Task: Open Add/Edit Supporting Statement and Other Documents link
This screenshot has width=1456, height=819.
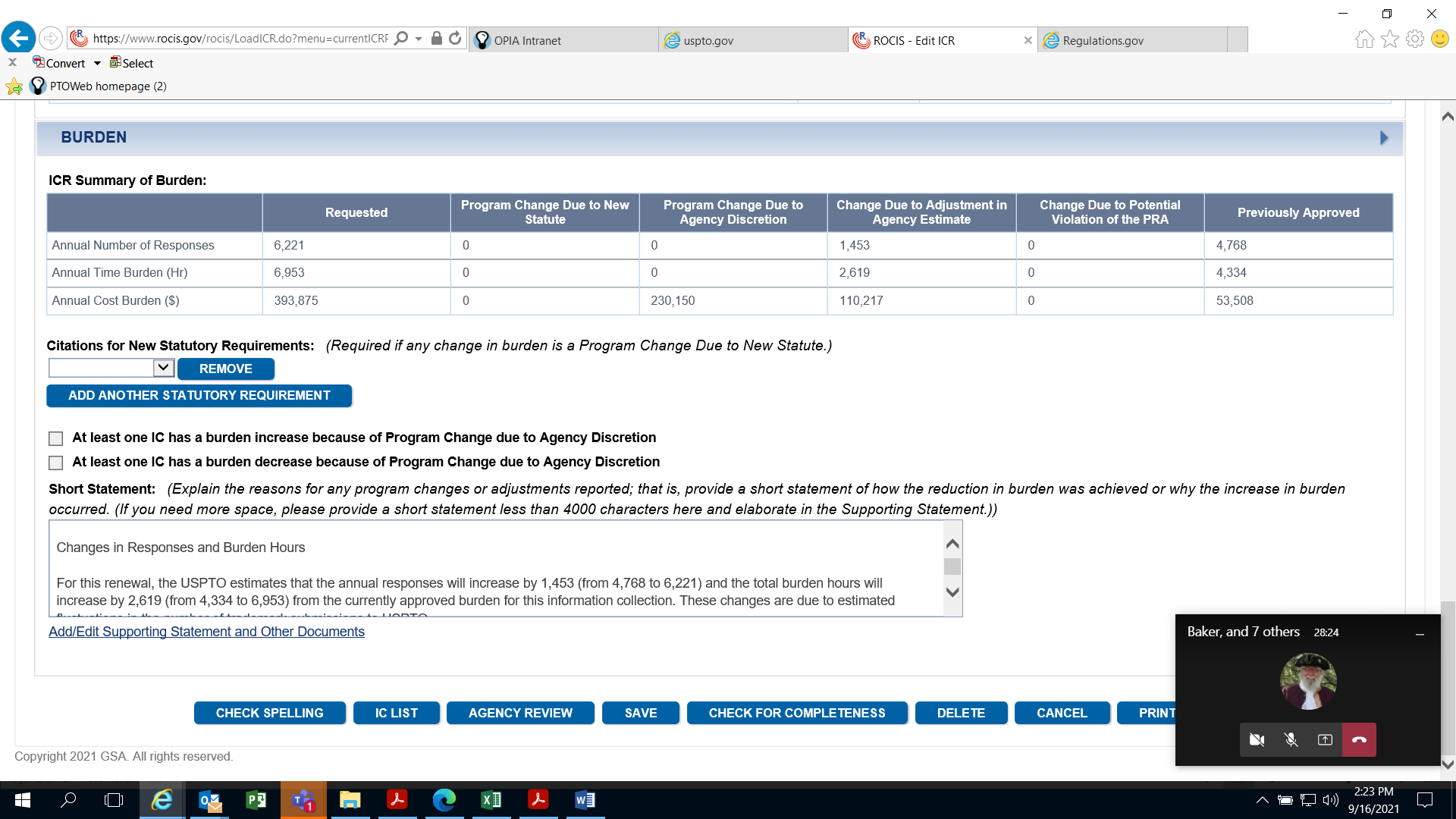Action: pyautogui.click(x=206, y=632)
